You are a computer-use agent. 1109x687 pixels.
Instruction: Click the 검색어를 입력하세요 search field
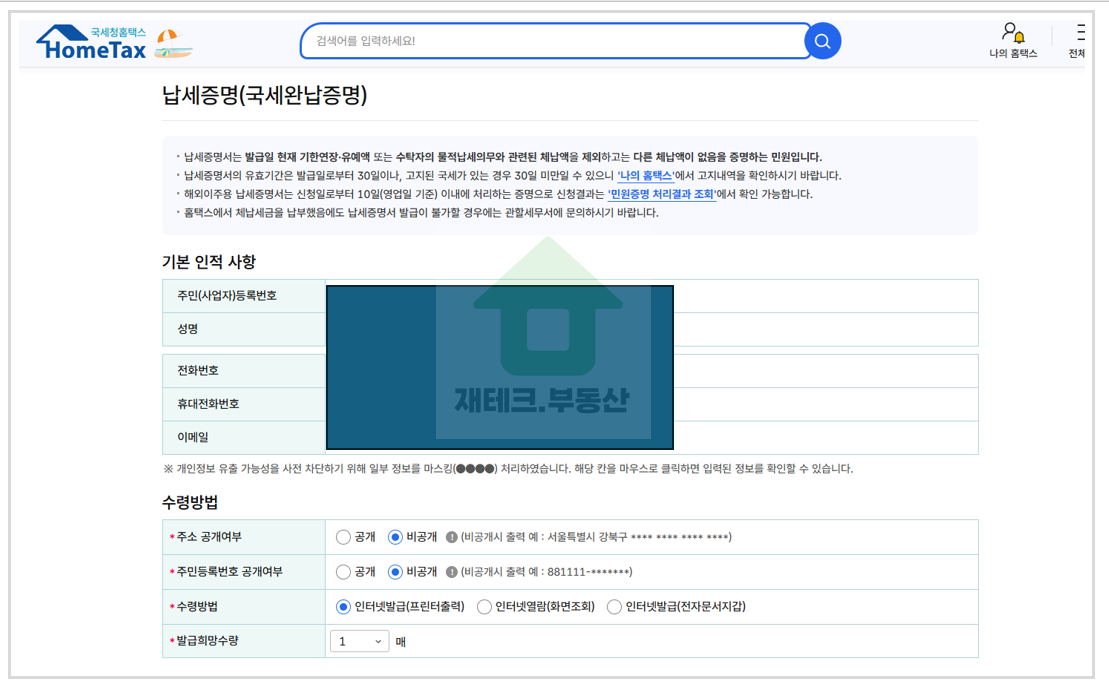point(550,40)
